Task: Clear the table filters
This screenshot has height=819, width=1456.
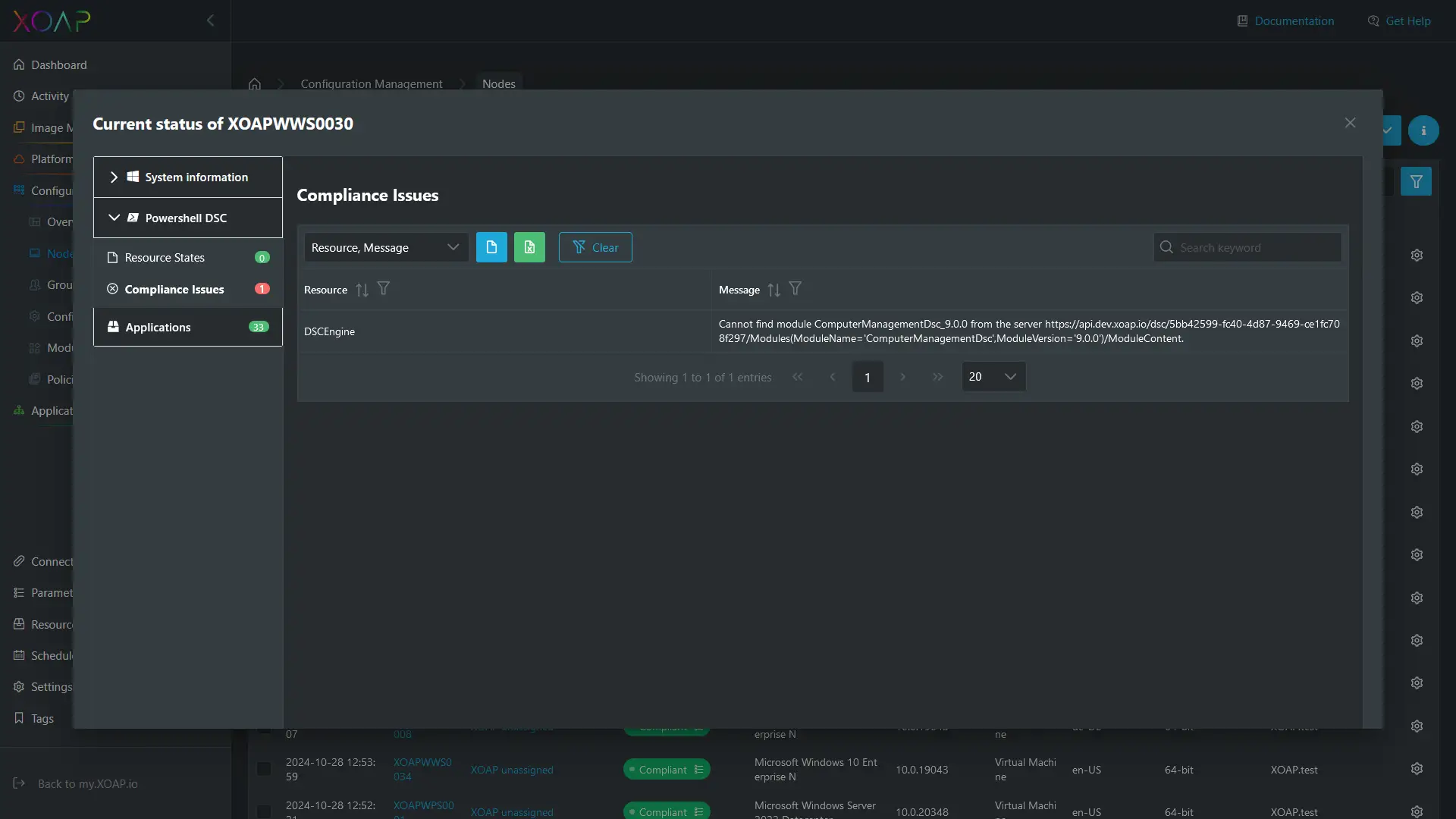Action: click(595, 247)
